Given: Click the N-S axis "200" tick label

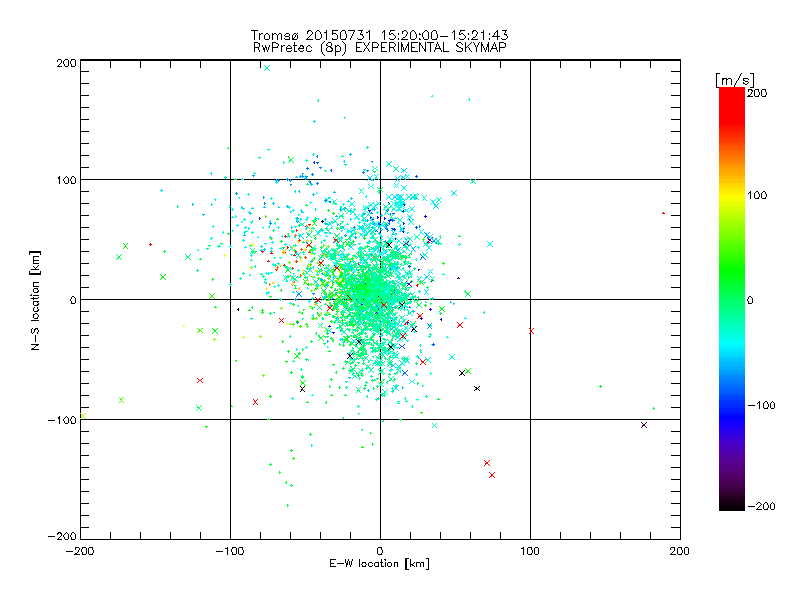Looking at the screenshot, I should tap(66, 63).
